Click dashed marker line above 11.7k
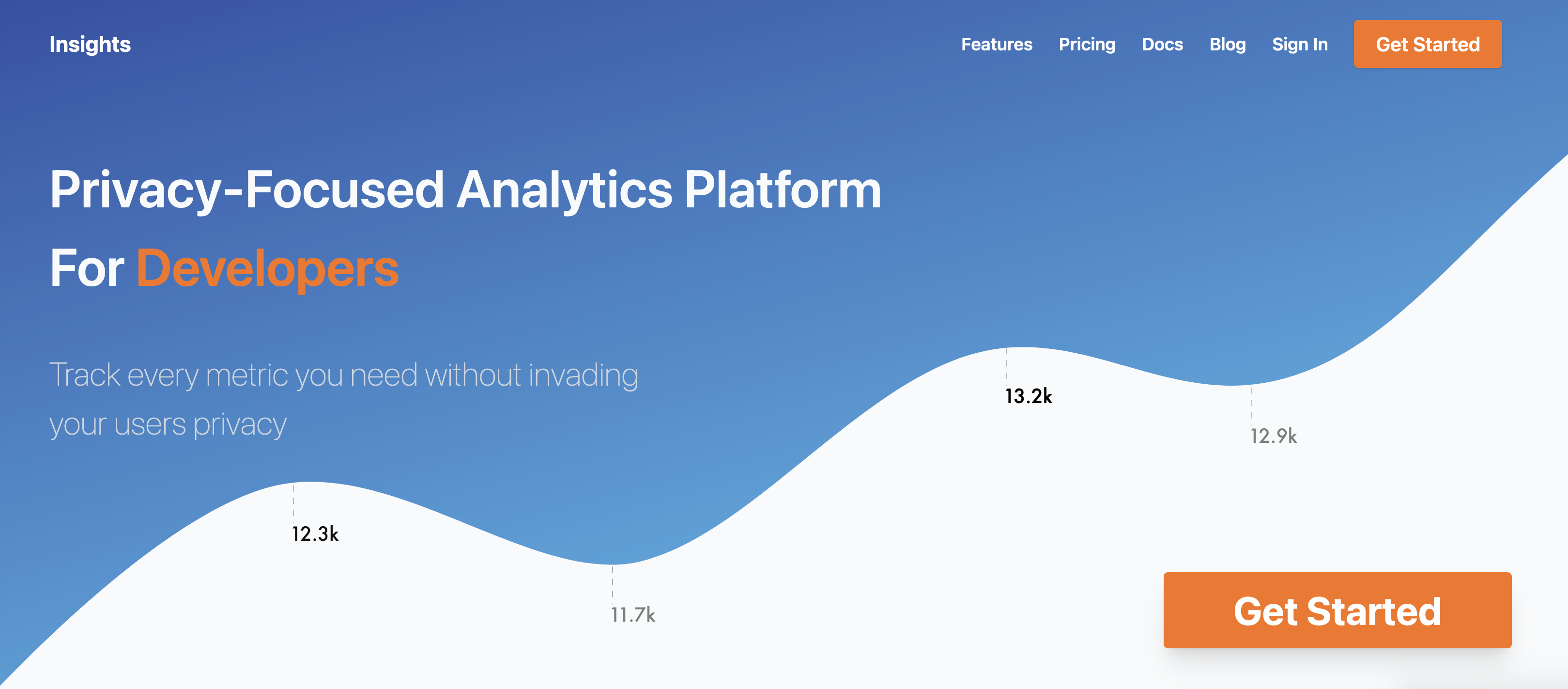Image resolution: width=1568 pixels, height=689 pixels. (613, 583)
